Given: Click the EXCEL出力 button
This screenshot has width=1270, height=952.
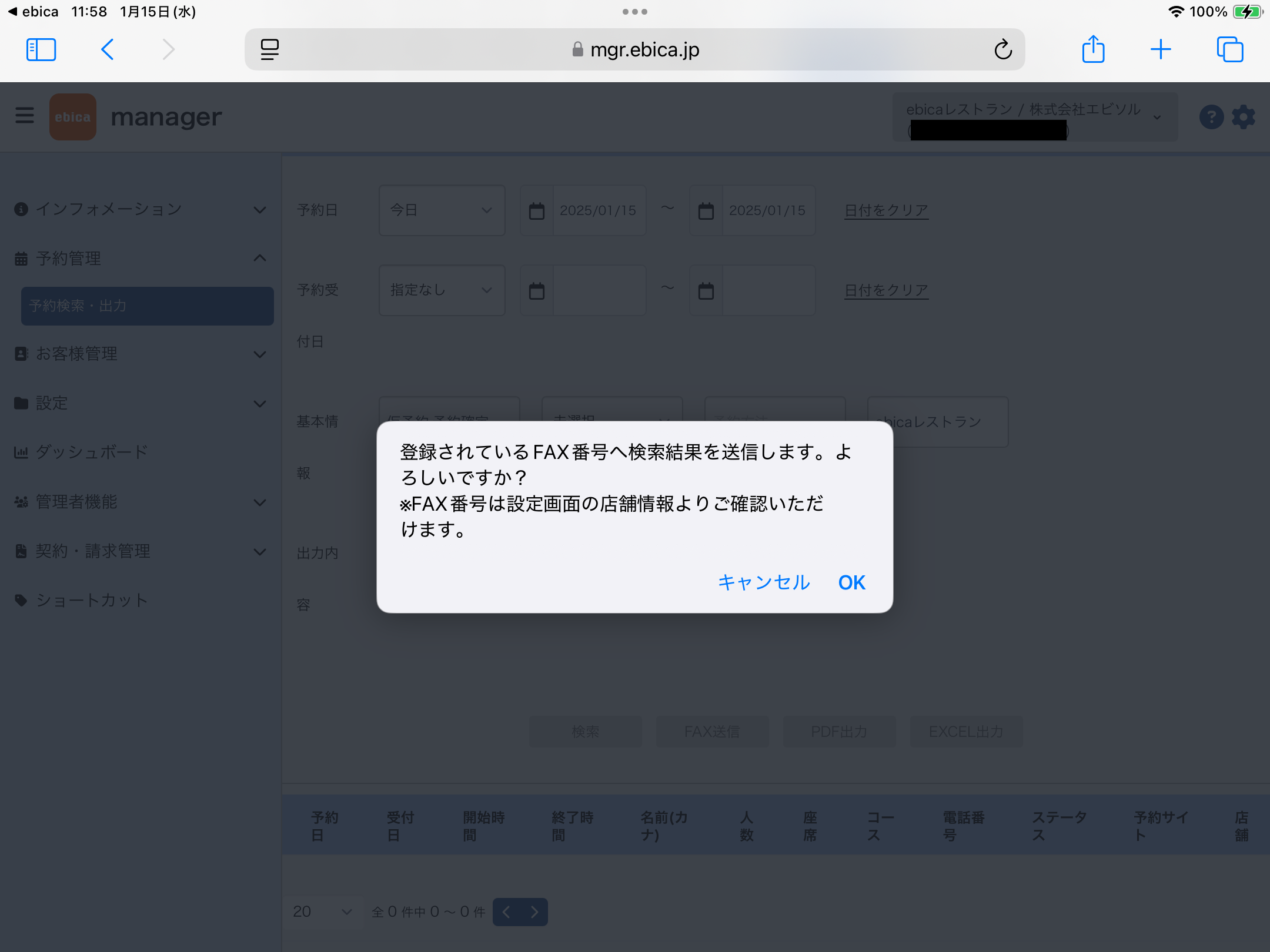Looking at the screenshot, I should 967,732.
